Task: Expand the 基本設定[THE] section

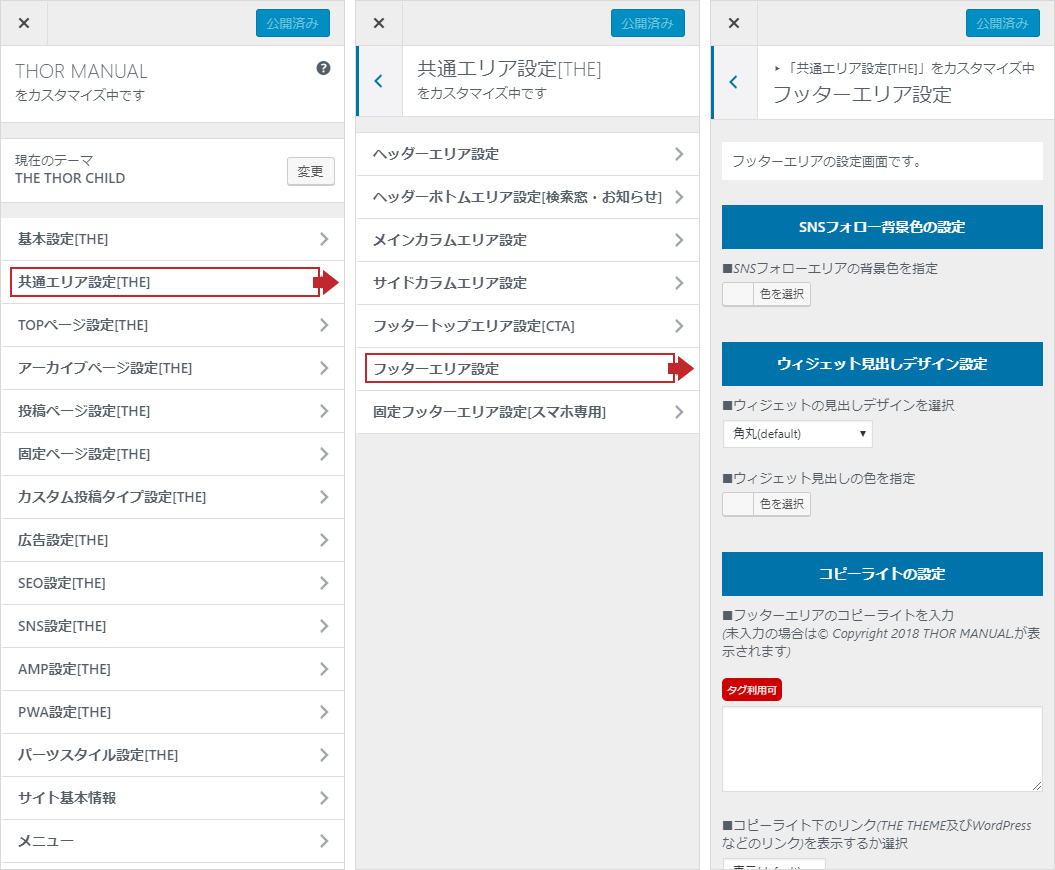Action: pyautogui.click(x=172, y=239)
